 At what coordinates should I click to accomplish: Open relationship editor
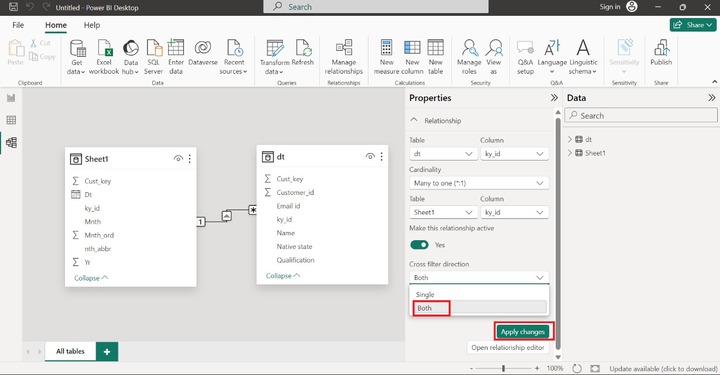pos(507,347)
